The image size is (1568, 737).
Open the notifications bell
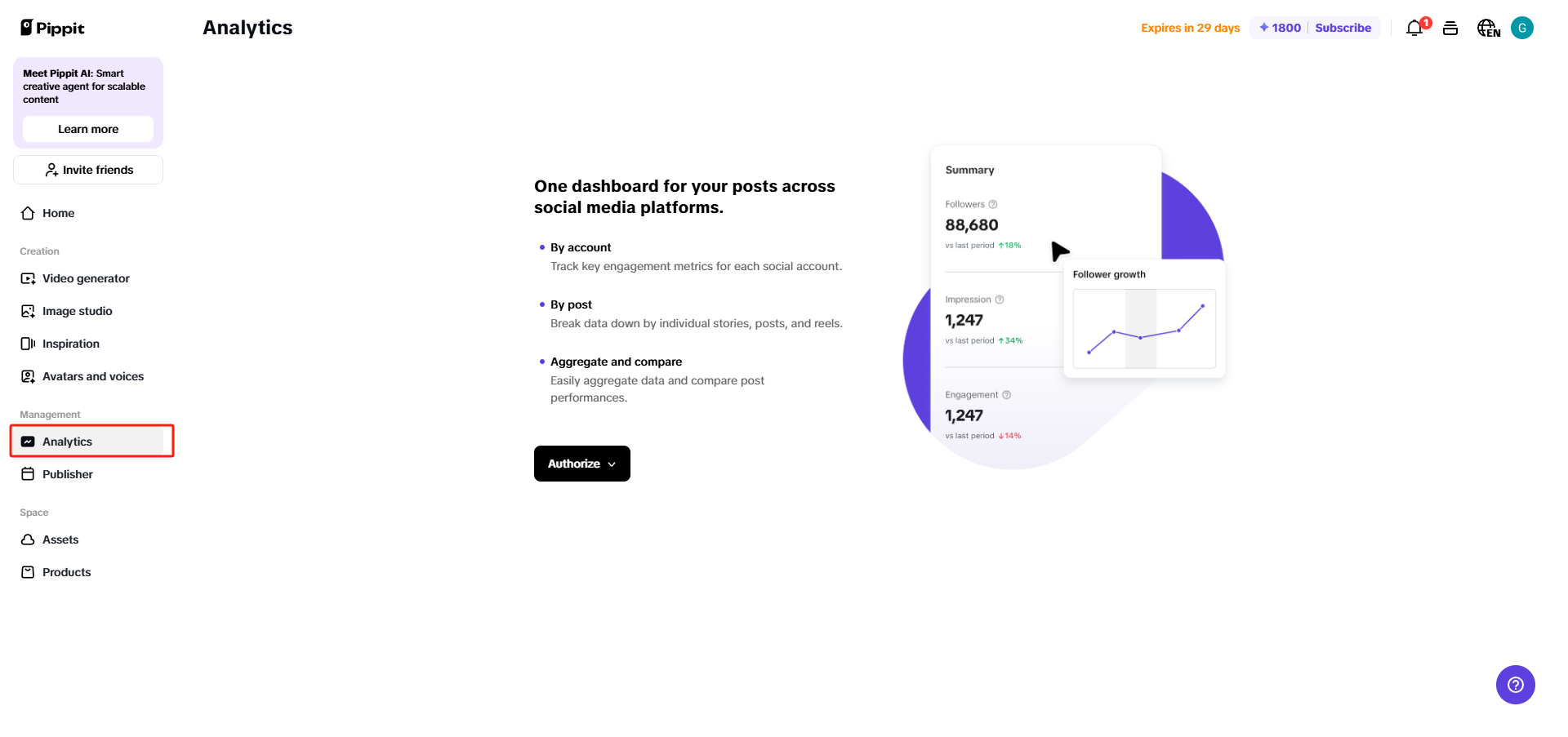(1414, 28)
